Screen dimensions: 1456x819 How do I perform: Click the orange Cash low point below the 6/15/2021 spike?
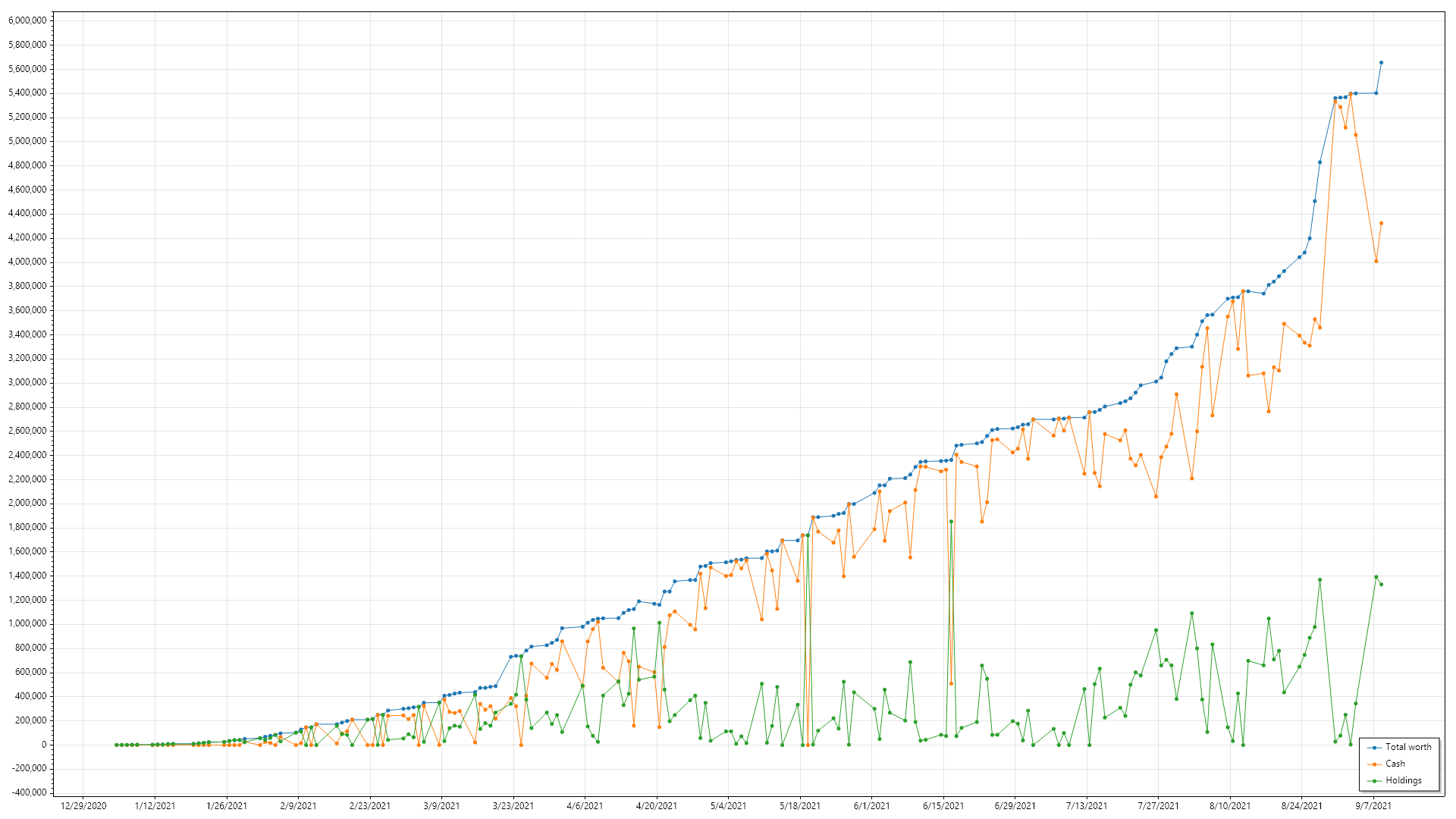(x=951, y=683)
